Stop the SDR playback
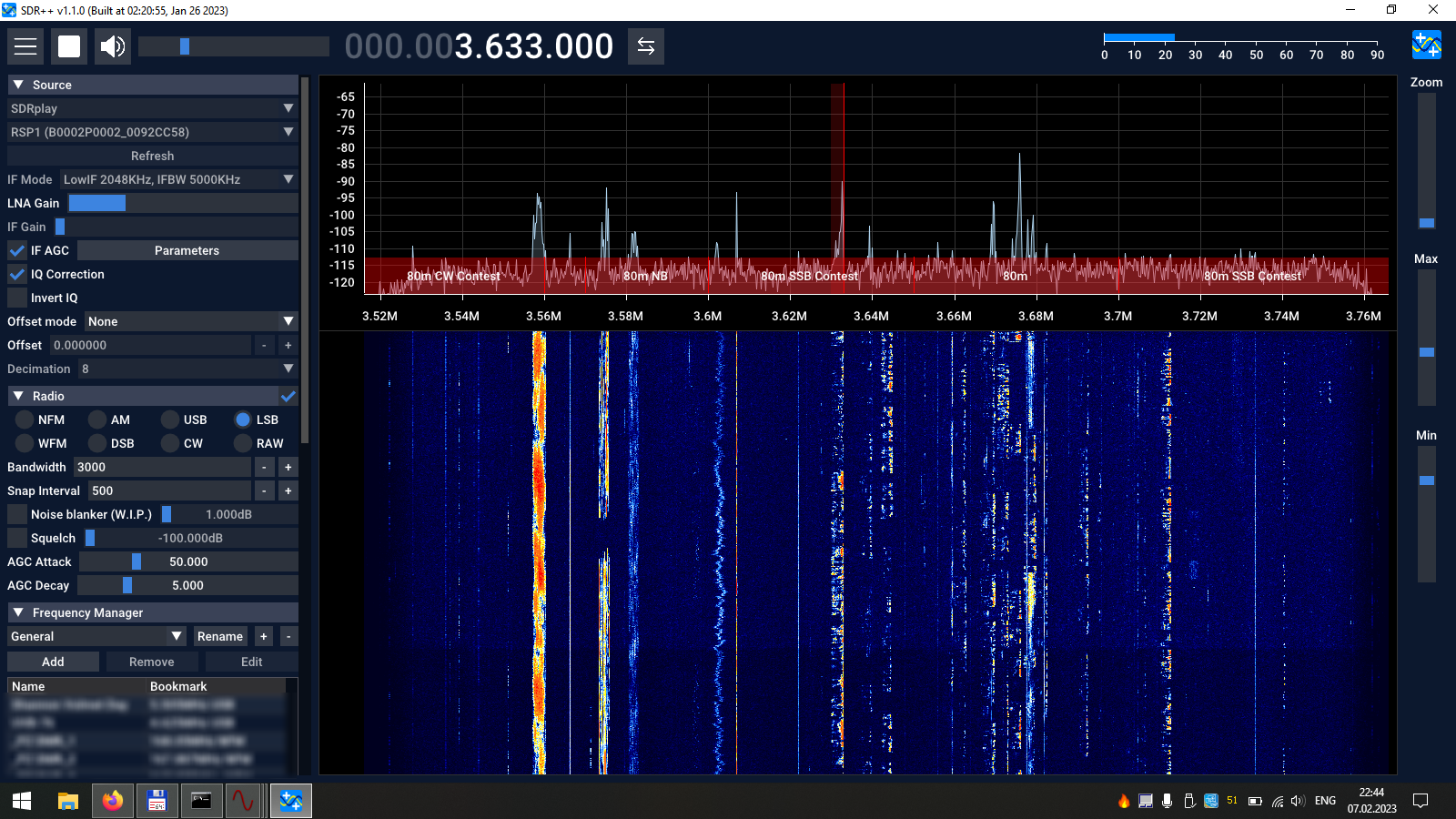Viewport: 1456px width, 819px height. 69,46
